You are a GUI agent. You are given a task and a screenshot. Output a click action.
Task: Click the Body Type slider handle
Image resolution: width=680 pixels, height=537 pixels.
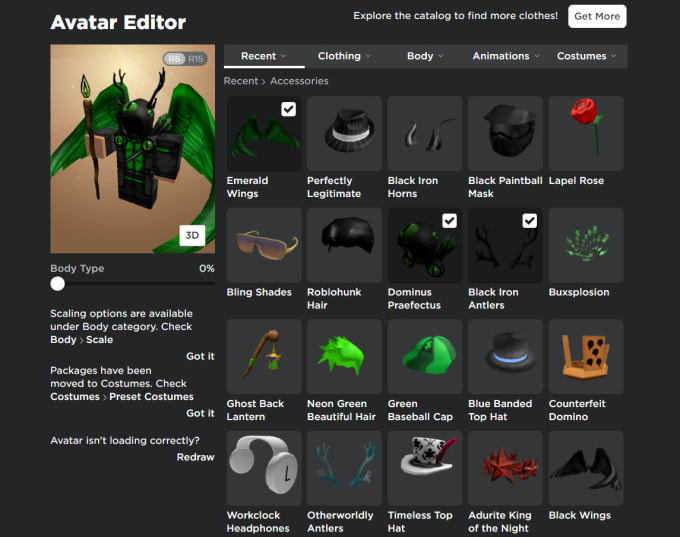pos(57,284)
